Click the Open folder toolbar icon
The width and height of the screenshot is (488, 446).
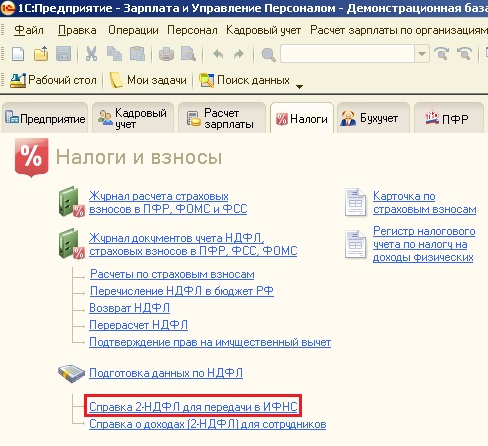pos(41,54)
